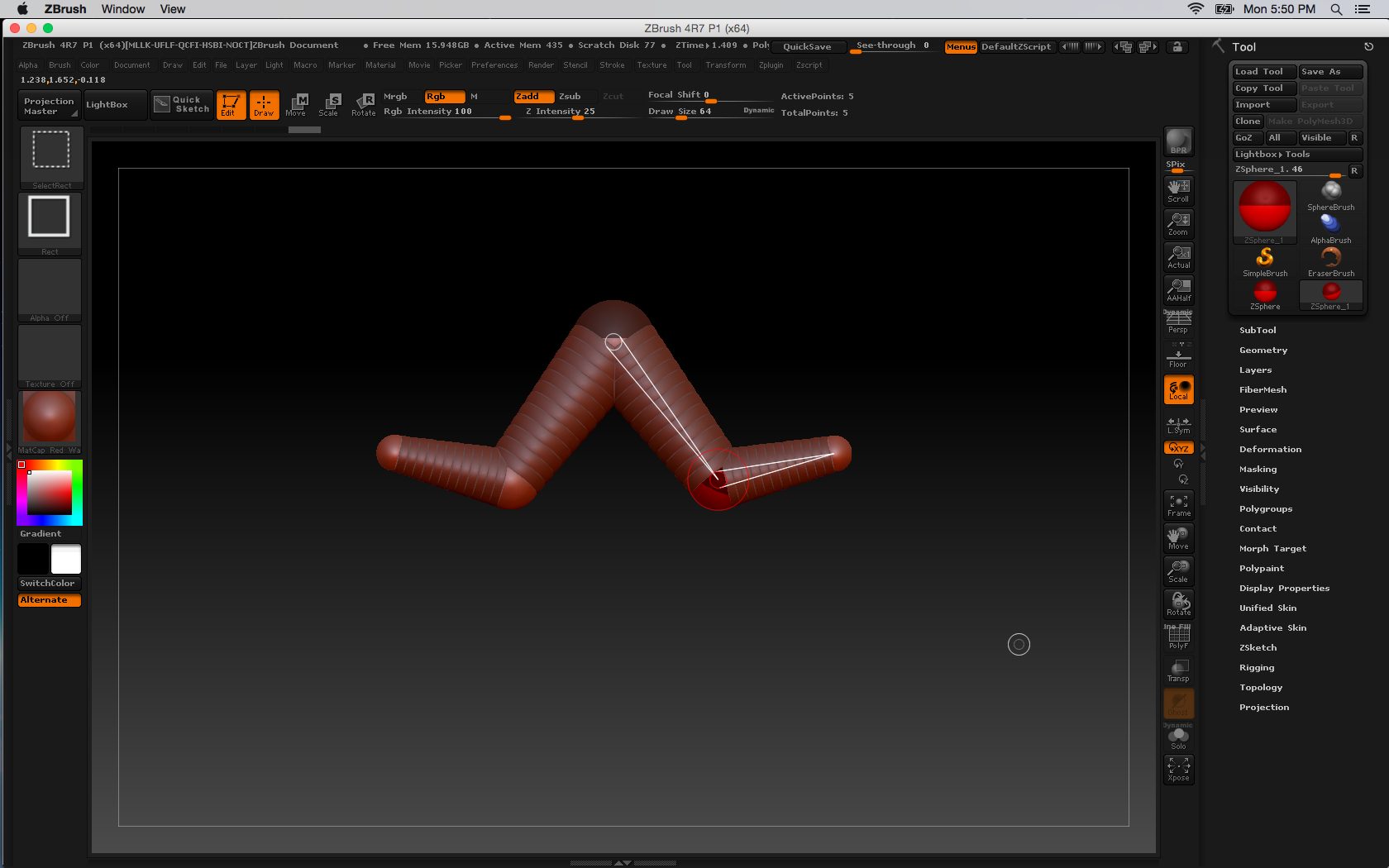The image size is (1389, 868).
Task: Toggle Local transformations button
Action: pos(1178,389)
